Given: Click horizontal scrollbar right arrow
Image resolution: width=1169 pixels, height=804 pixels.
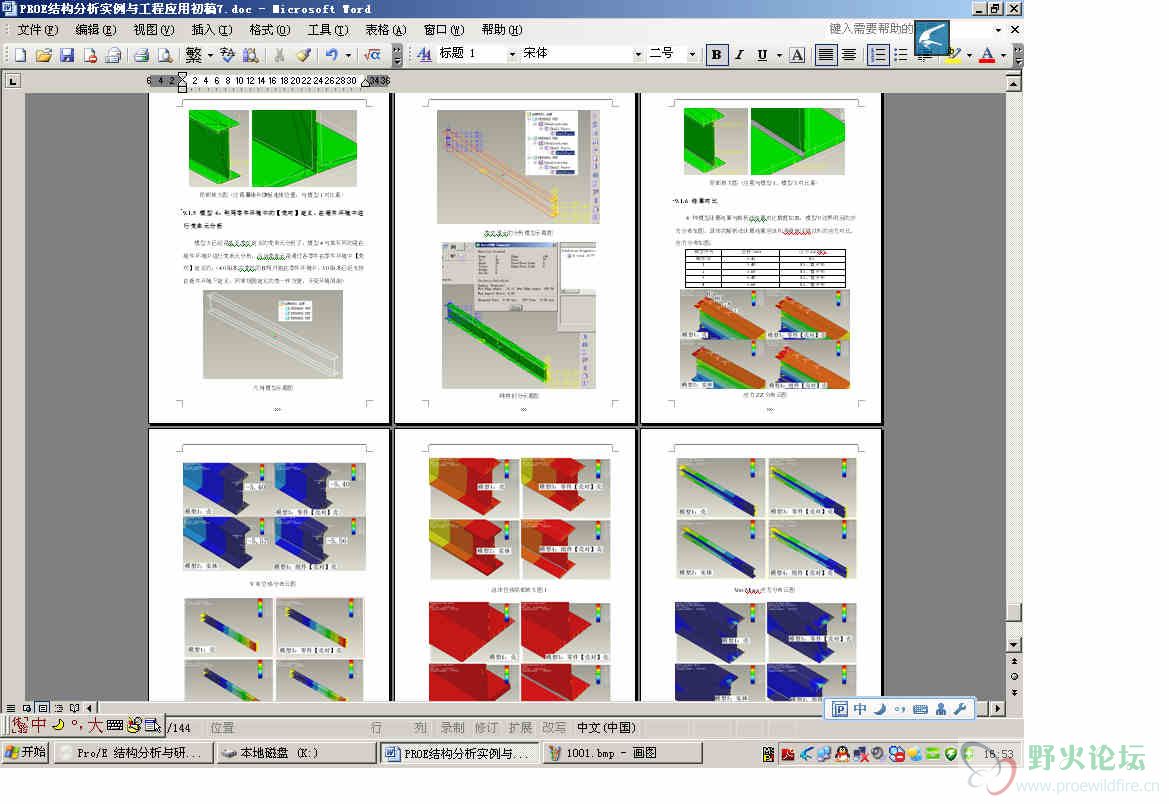Looking at the screenshot, I should [998, 708].
